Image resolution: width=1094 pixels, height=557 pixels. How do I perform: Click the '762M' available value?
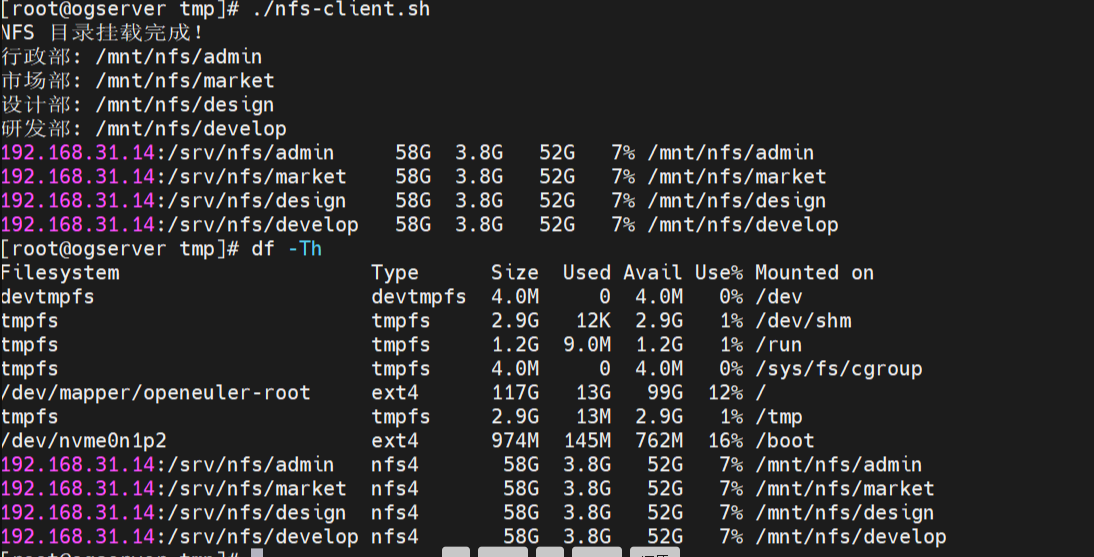pos(659,440)
